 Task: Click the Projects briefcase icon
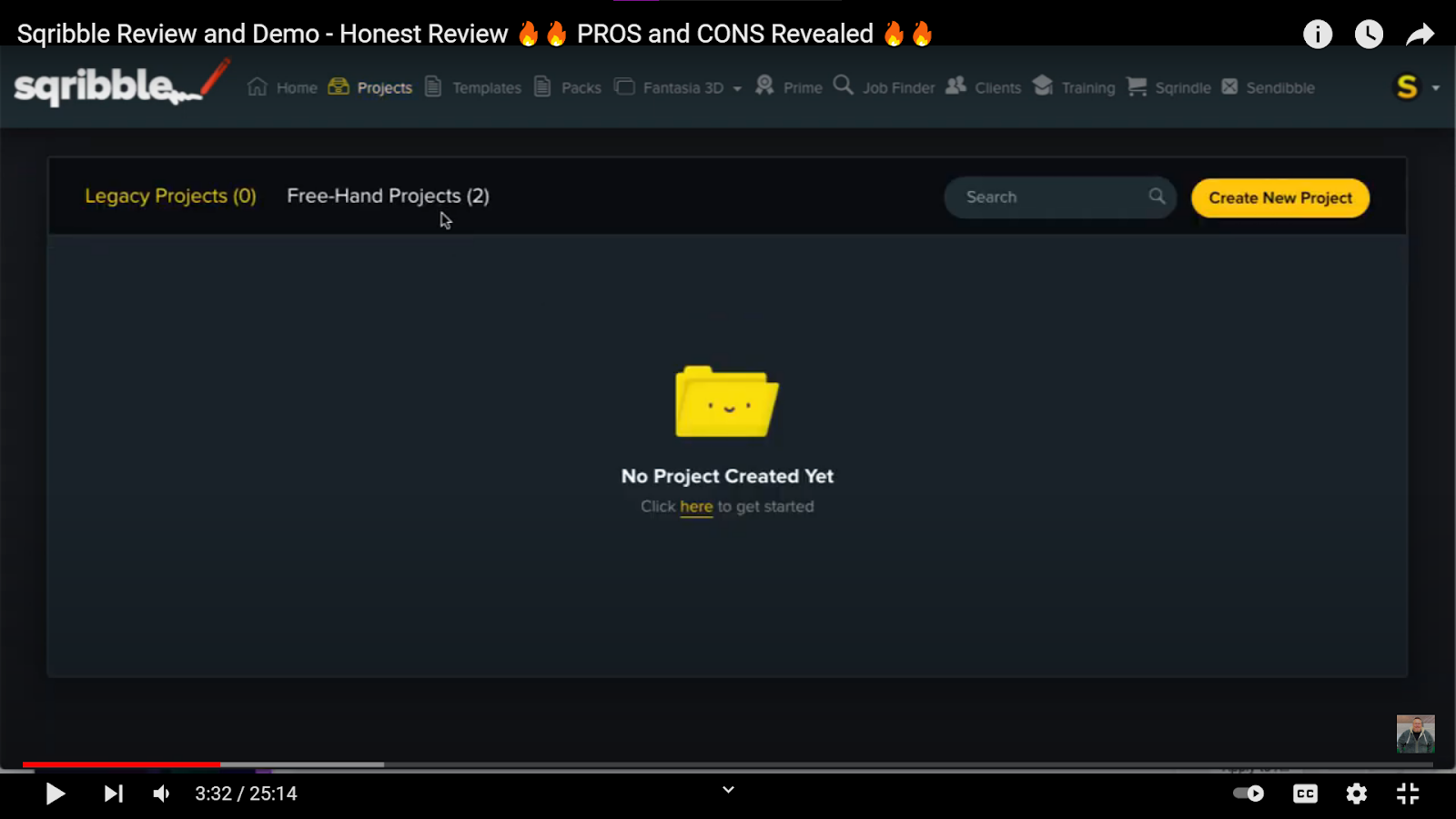[339, 86]
